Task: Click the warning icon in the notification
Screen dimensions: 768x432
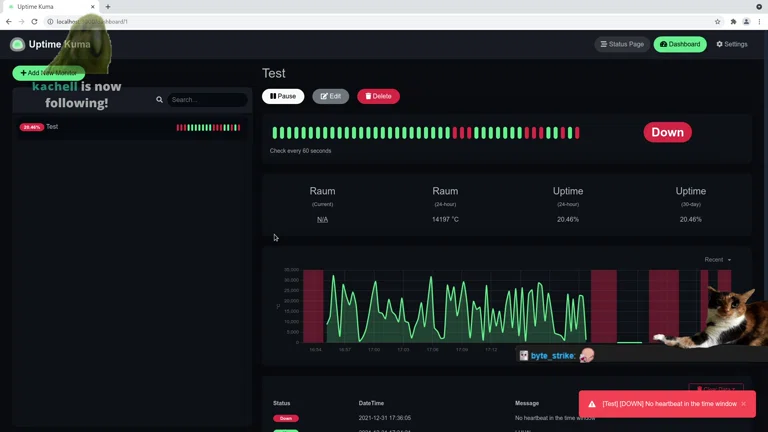Action: pos(592,404)
